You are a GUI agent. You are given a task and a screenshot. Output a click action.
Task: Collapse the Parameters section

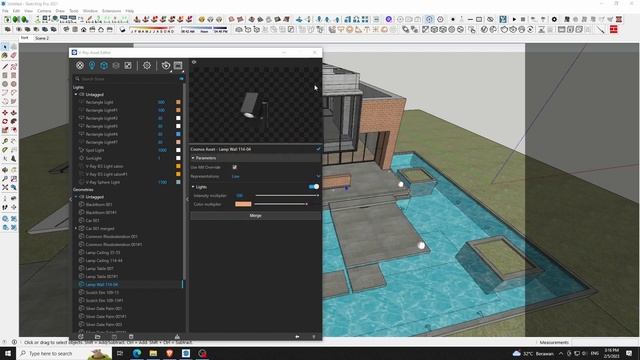[x=193, y=158]
